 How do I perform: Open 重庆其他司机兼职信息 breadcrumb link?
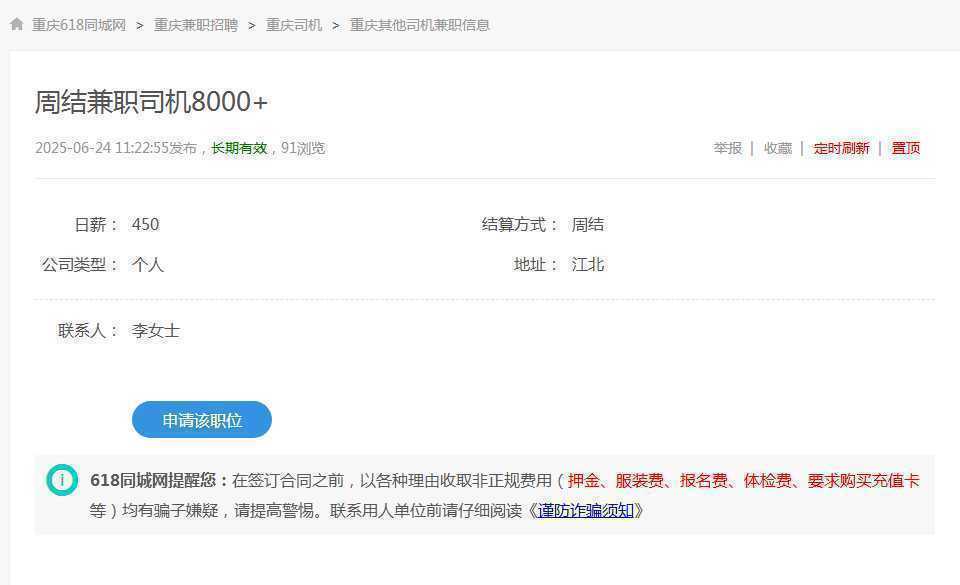pyautogui.click(x=419, y=25)
